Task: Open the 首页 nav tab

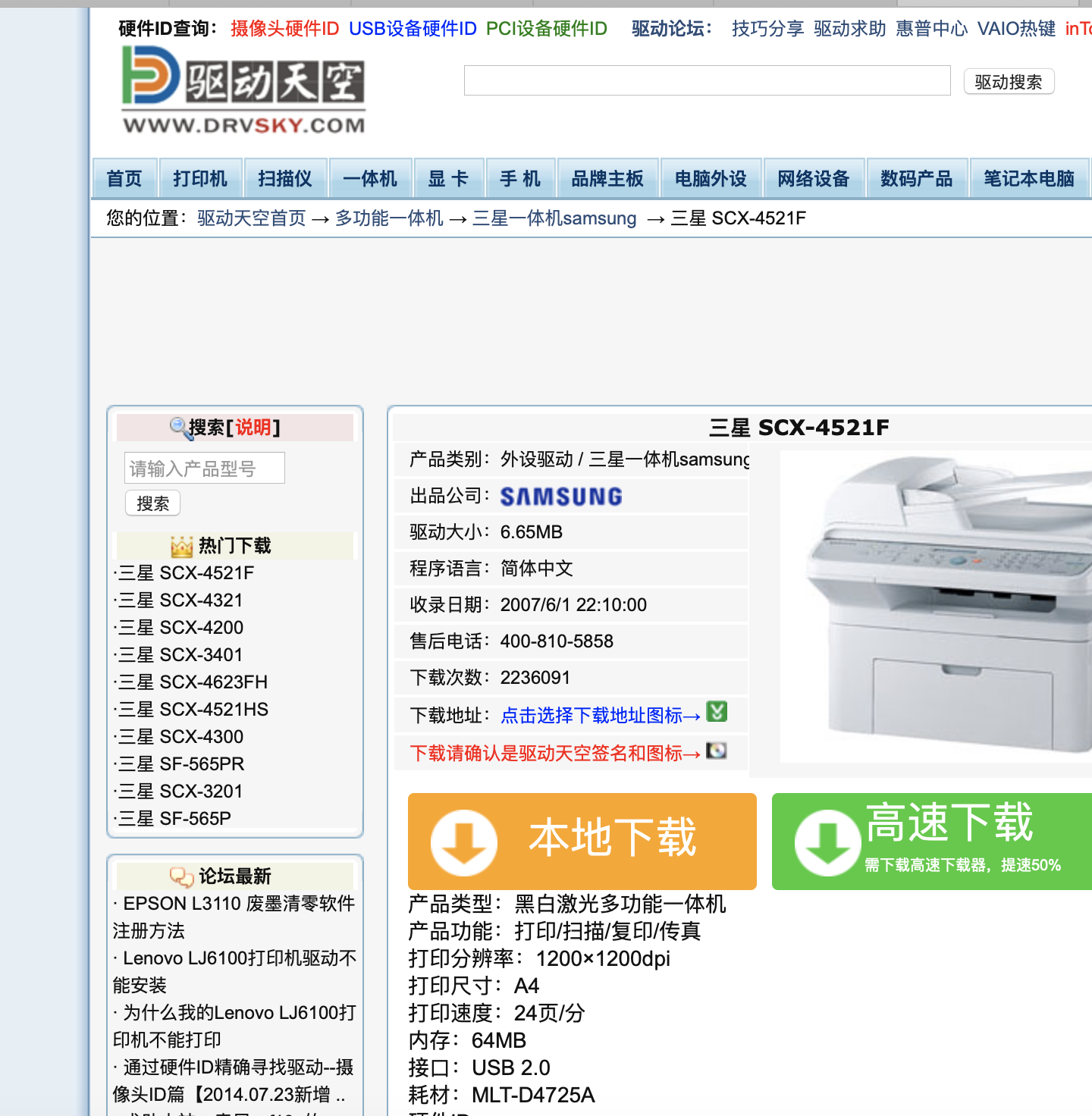Action: pyautogui.click(x=124, y=178)
